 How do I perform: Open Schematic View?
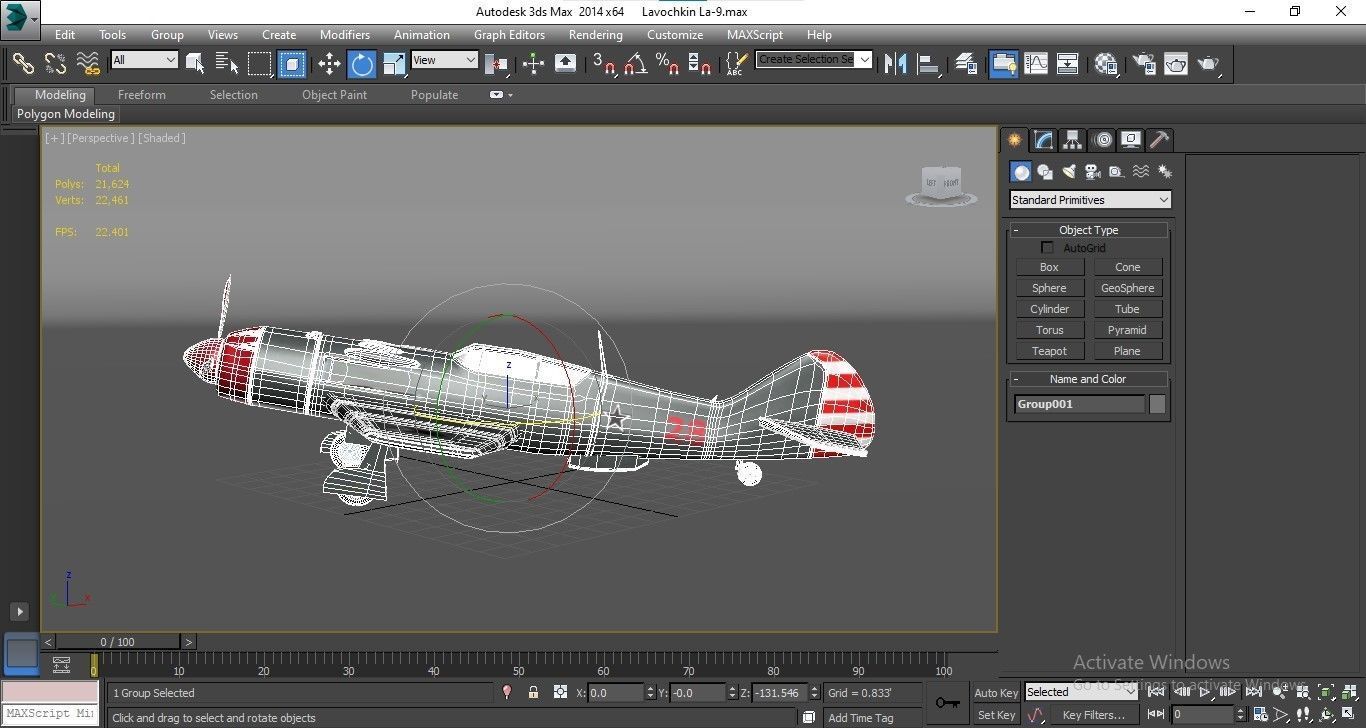(x=1068, y=64)
